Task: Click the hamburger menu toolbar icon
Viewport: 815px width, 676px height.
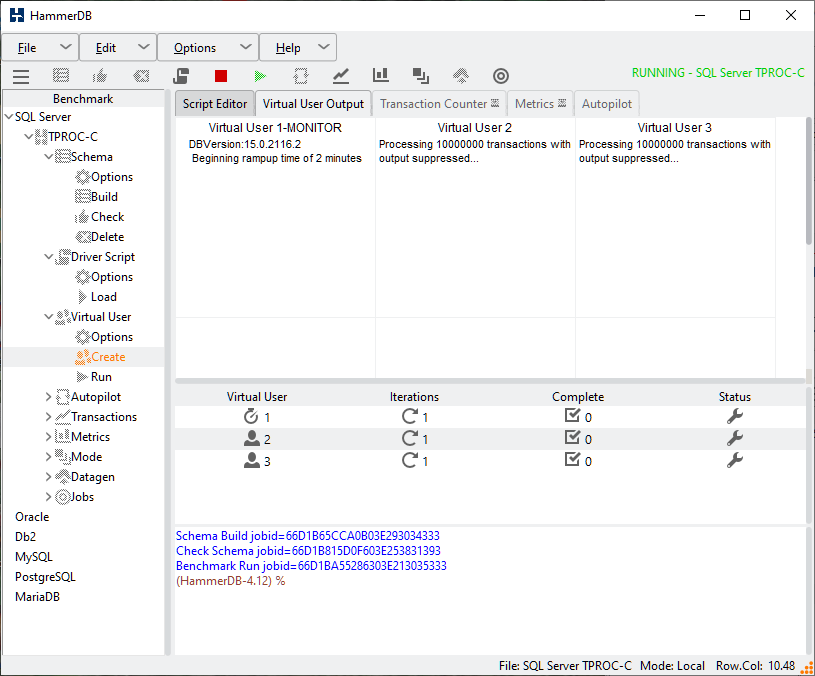Action: 21,76
